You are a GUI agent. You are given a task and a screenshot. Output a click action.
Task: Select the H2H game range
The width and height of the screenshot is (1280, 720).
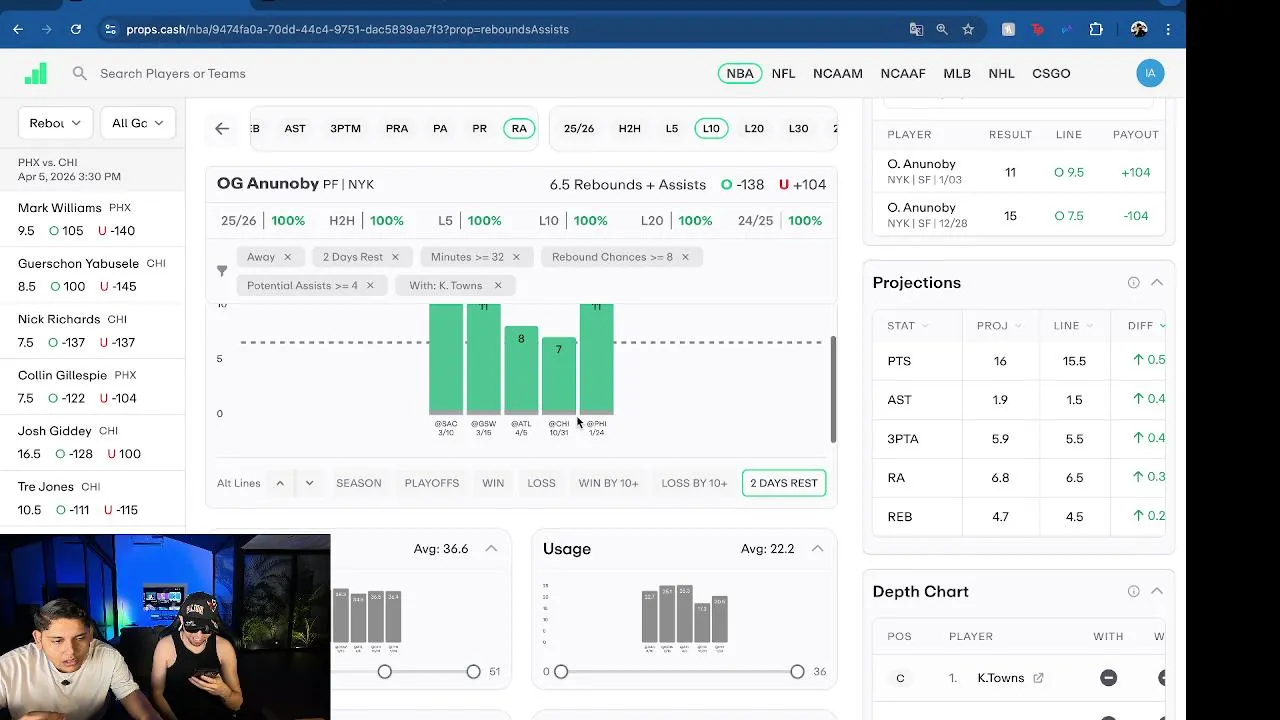coord(629,128)
